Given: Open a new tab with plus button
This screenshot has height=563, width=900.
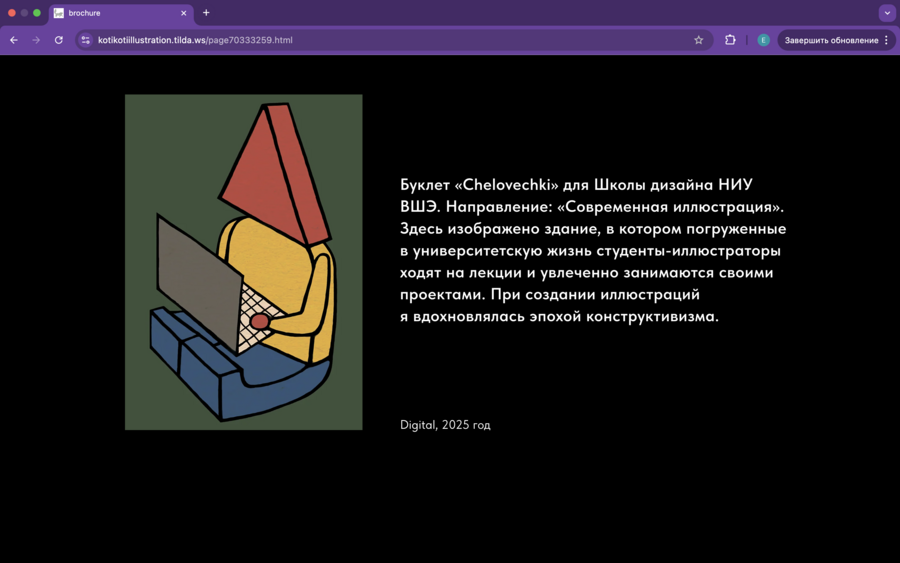Looking at the screenshot, I should pyautogui.click(x=206, y=13).
